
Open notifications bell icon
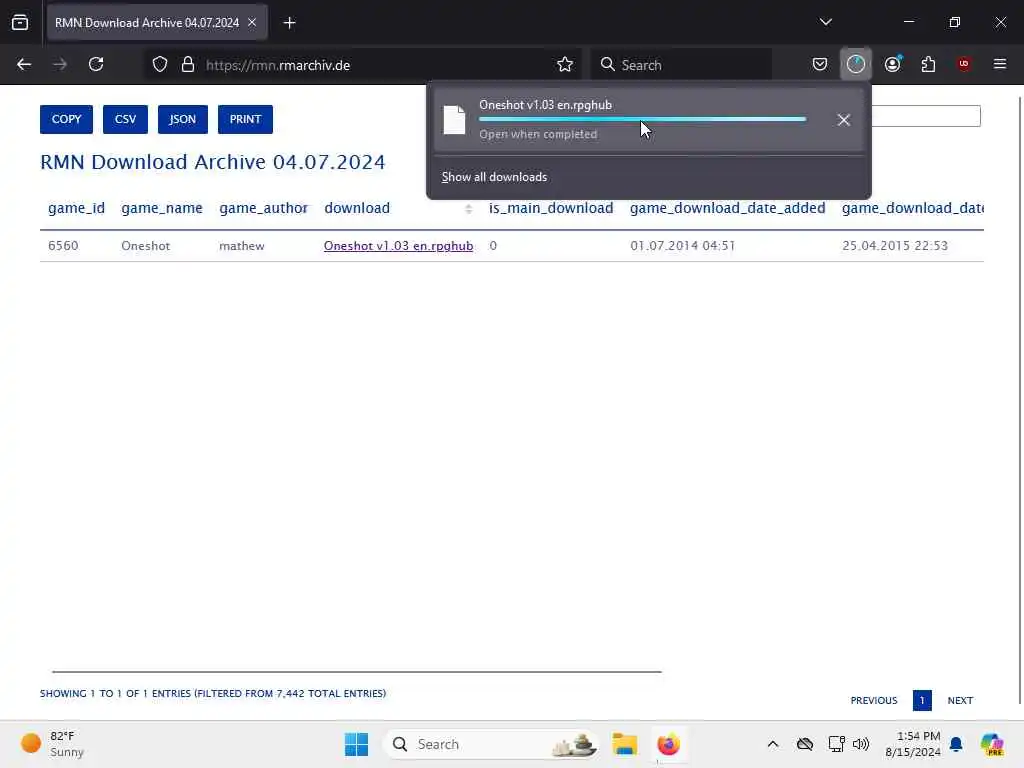tap(956, 744)
